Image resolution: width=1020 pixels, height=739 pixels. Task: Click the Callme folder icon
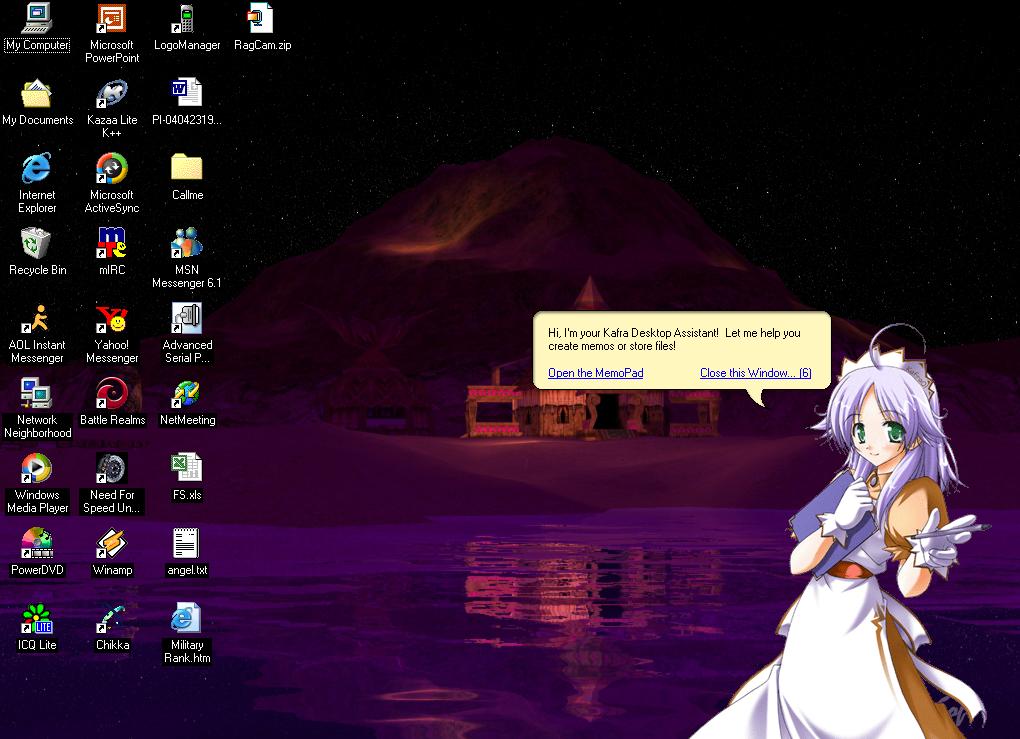186,169
